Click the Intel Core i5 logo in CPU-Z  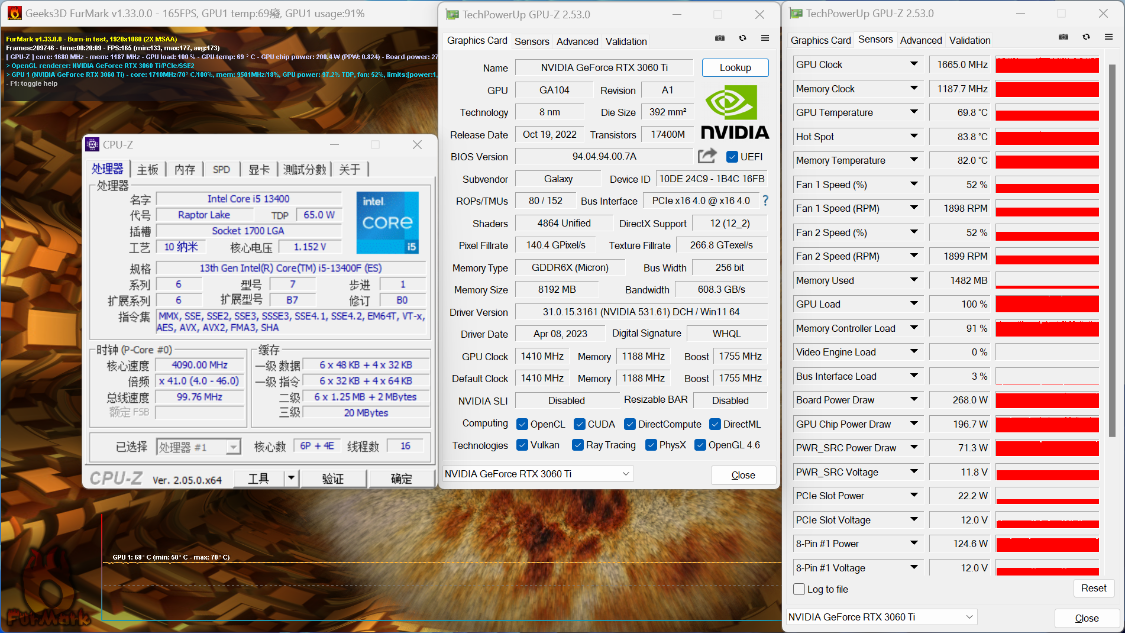coord(387,222)
